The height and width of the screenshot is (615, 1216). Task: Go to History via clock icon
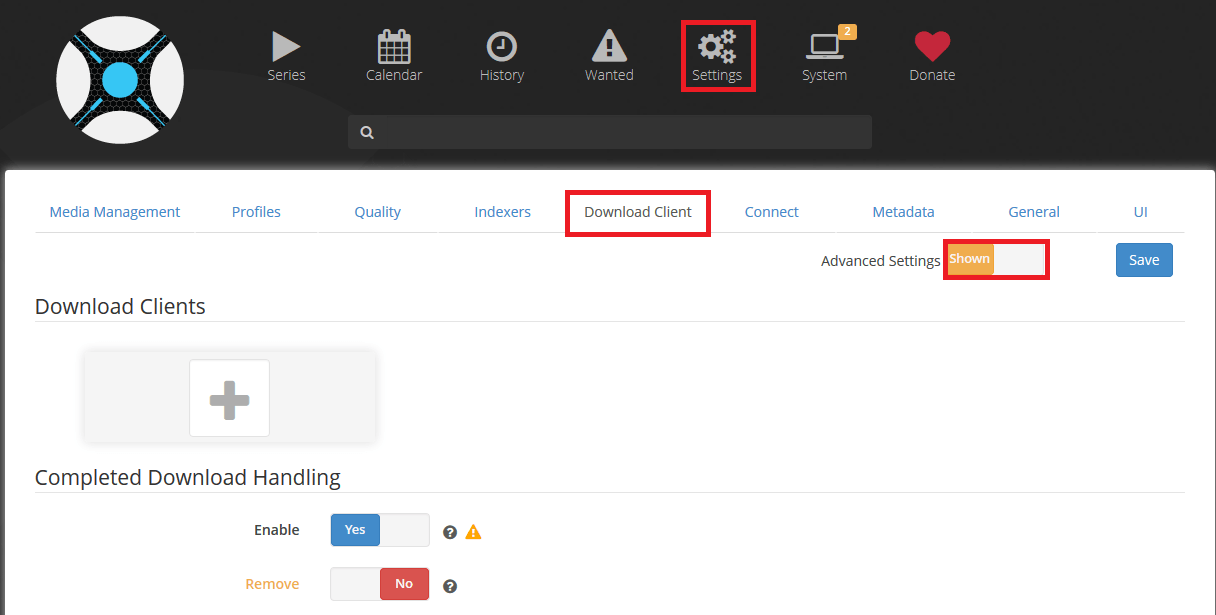coord(501,48)
